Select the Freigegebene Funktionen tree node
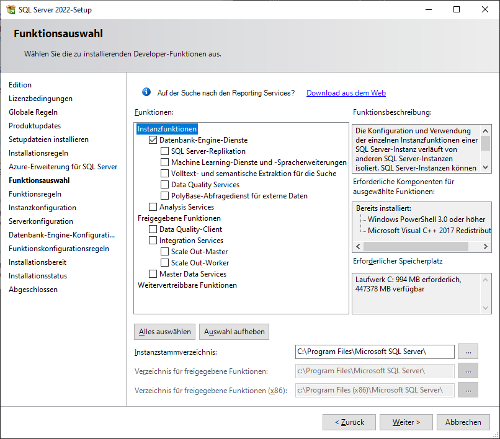 179,218
